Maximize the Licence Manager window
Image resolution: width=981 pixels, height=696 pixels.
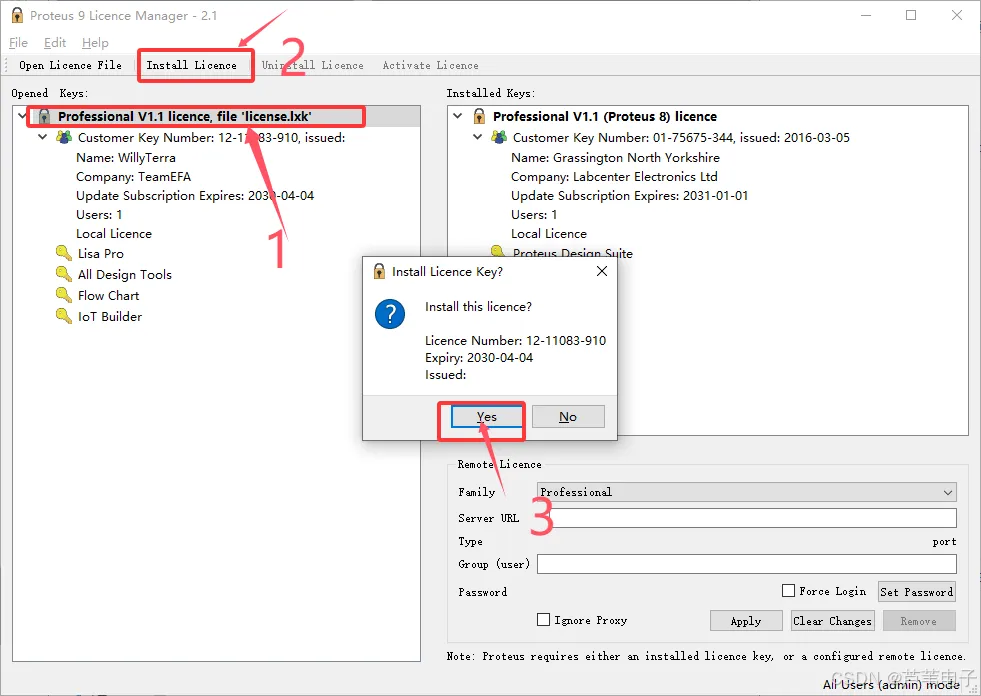pos(911,15)
